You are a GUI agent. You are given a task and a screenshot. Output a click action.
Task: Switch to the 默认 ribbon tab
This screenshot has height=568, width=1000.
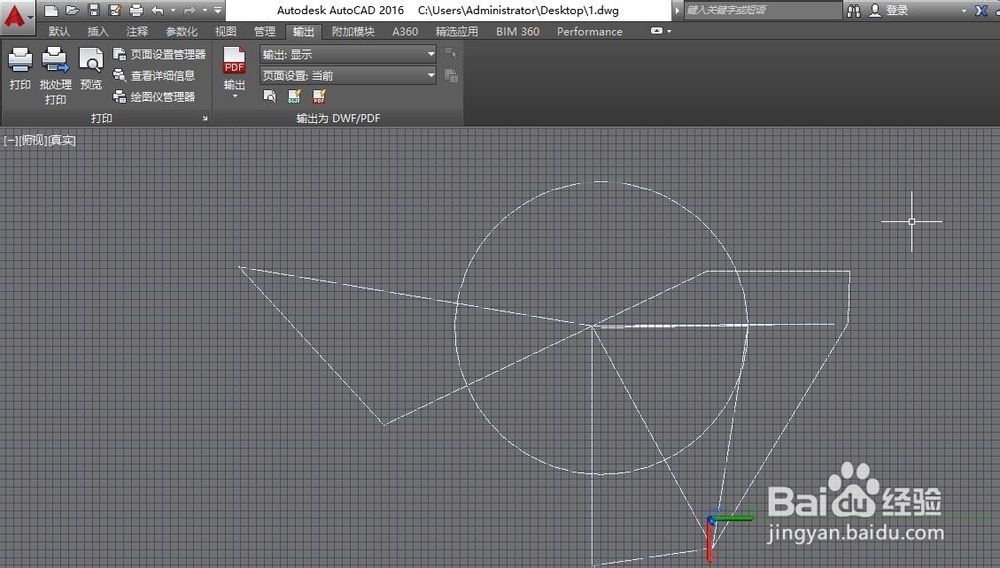click(x=59, y=31)
